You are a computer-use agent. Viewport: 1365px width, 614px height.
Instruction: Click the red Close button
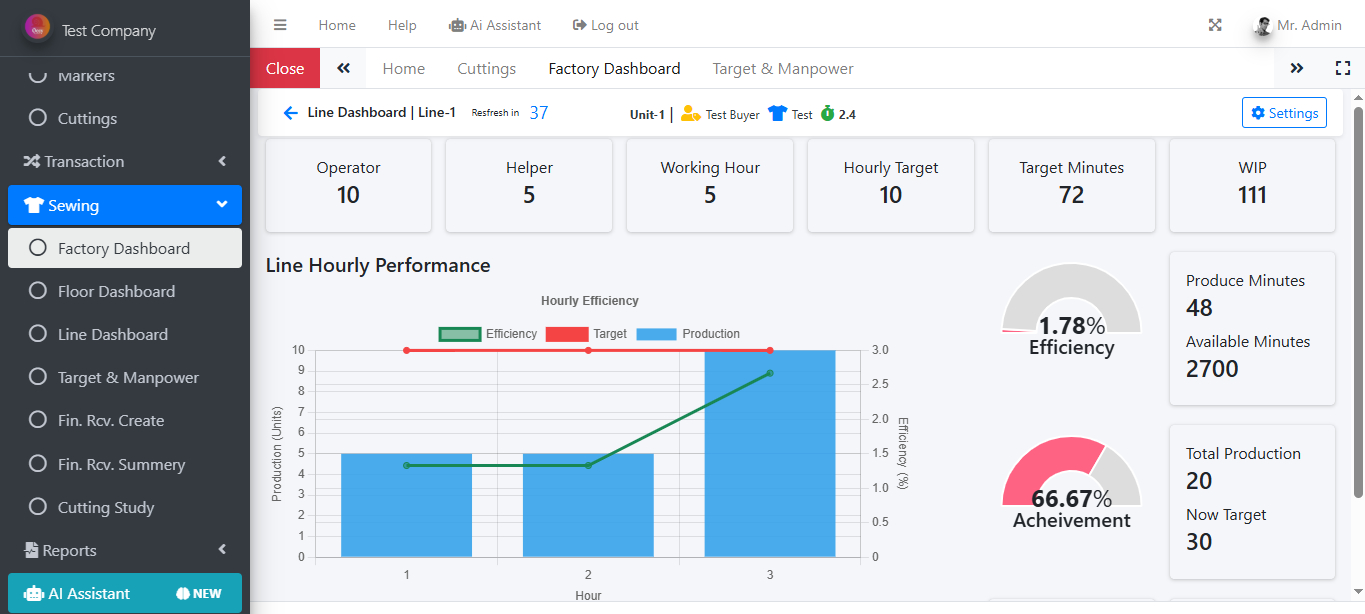pos(285,68)
